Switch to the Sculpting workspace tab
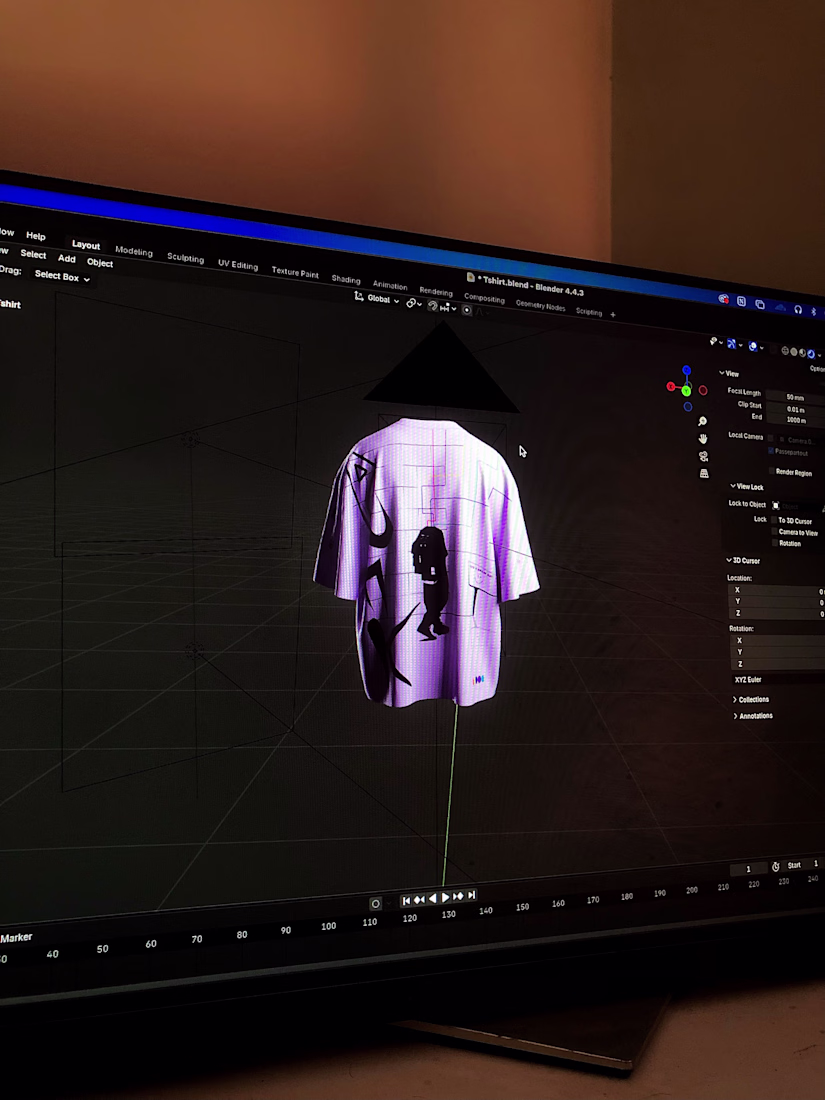The height and width of the screenshot is (1100, 825). coord(185,257)
